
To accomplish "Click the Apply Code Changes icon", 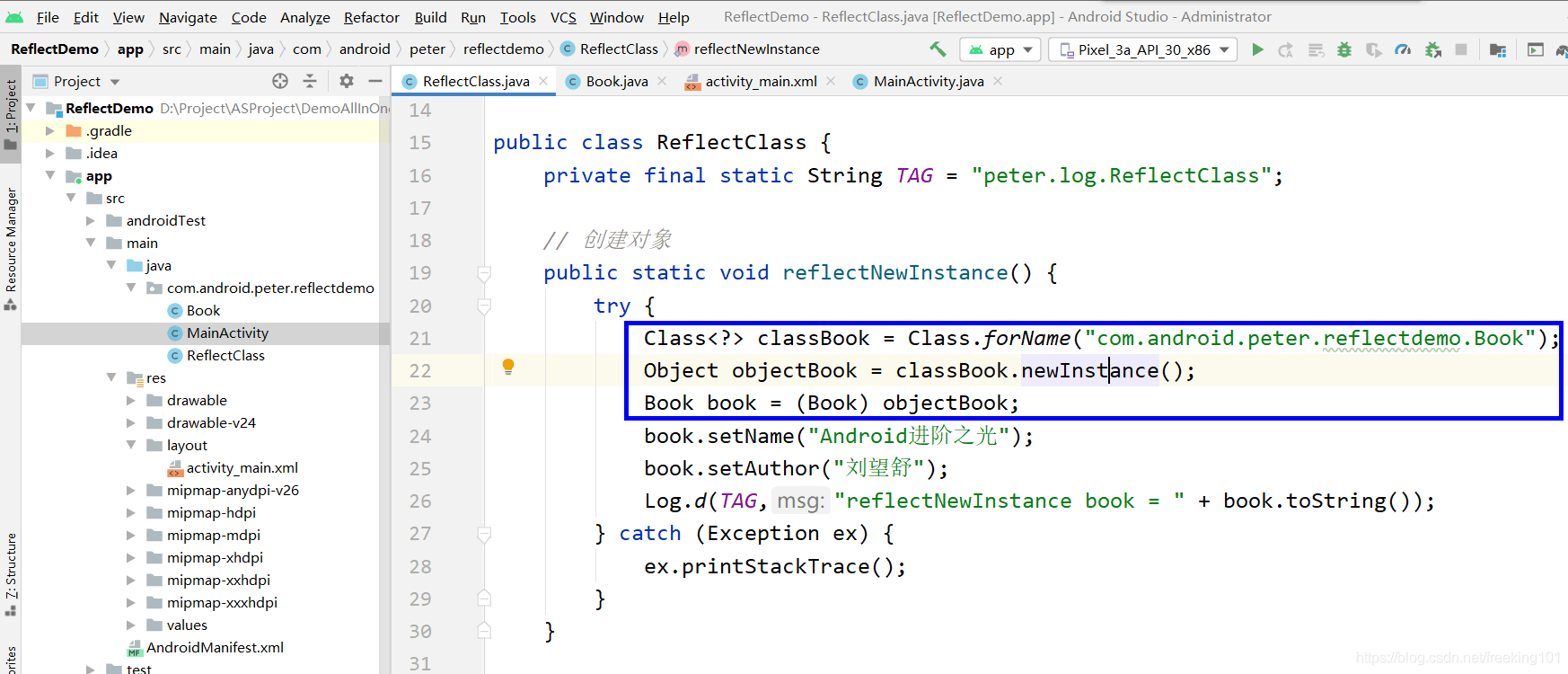I will [x=1316, y=49].
